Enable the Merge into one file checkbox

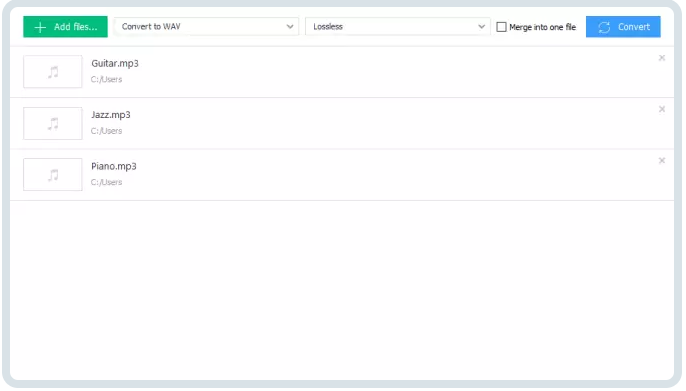point(501,27)
